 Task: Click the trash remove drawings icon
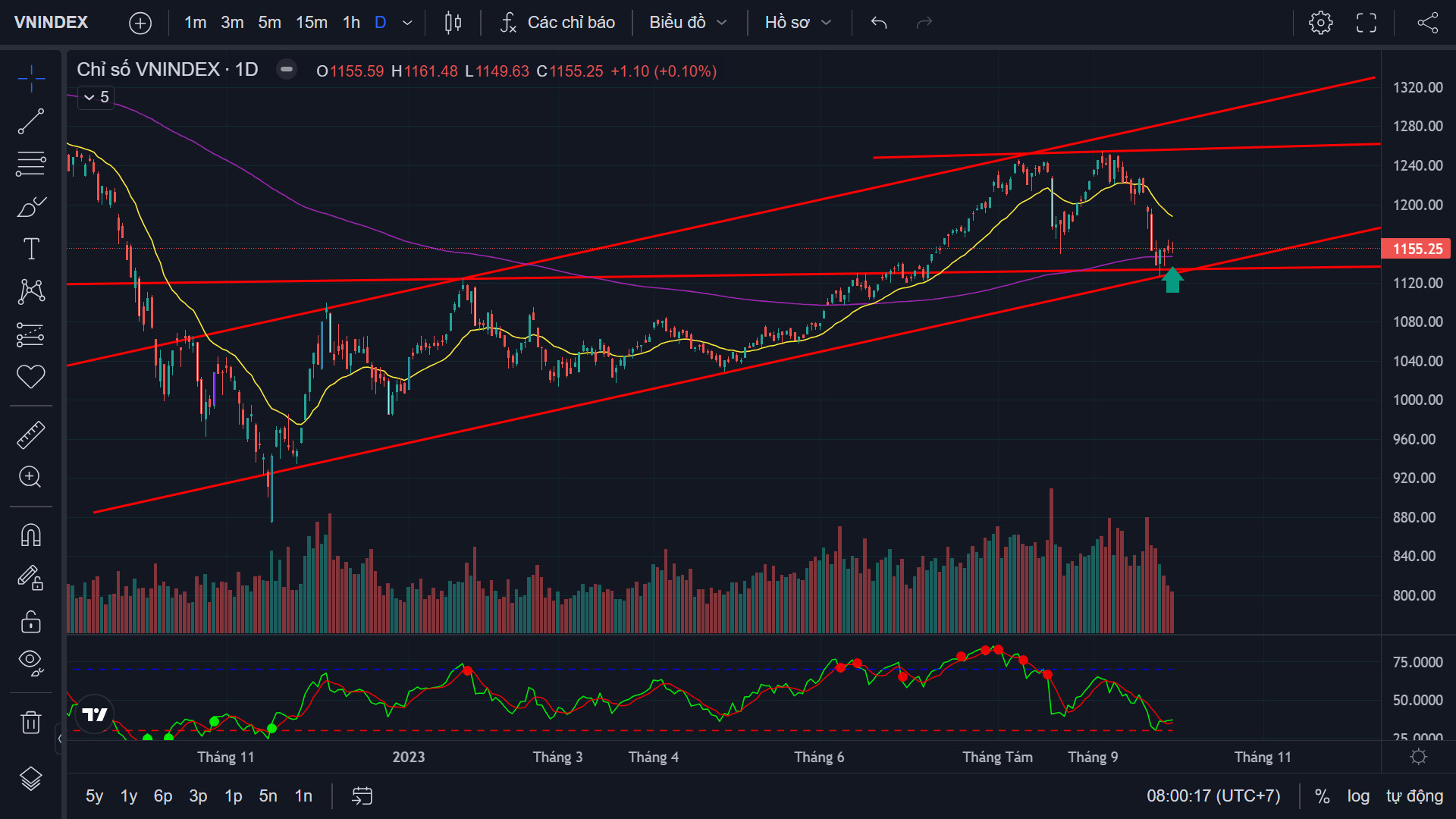31,722
